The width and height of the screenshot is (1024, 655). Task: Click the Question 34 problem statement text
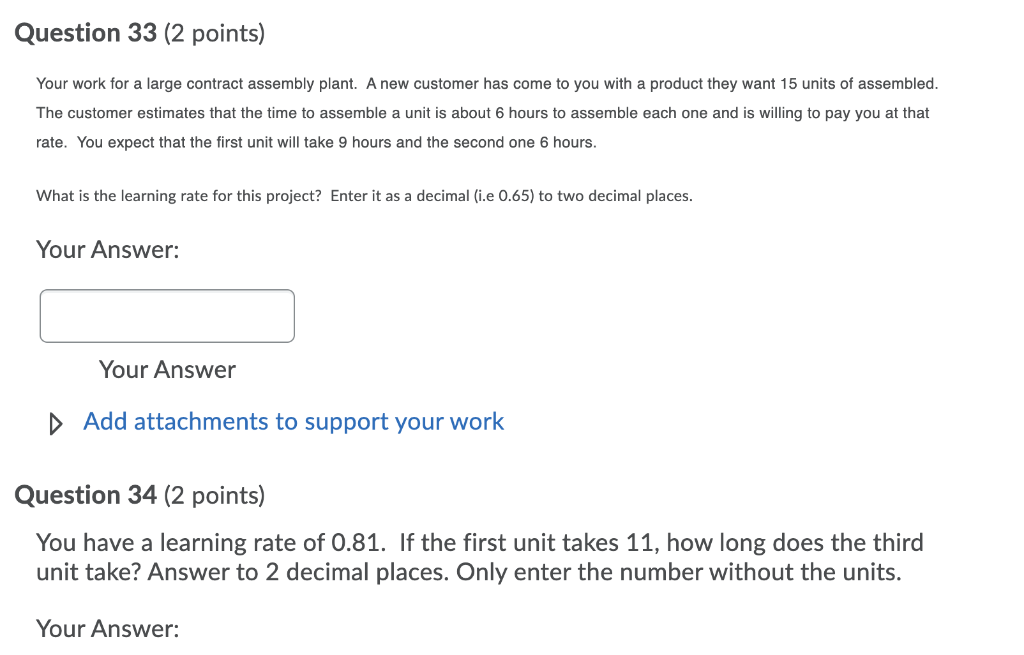tap(479, 557)
